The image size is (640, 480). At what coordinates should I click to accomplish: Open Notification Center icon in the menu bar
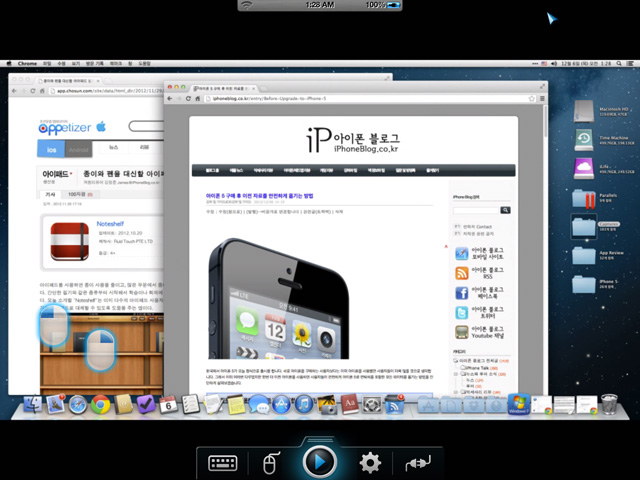pyautogui.click(x=631, y=63)
